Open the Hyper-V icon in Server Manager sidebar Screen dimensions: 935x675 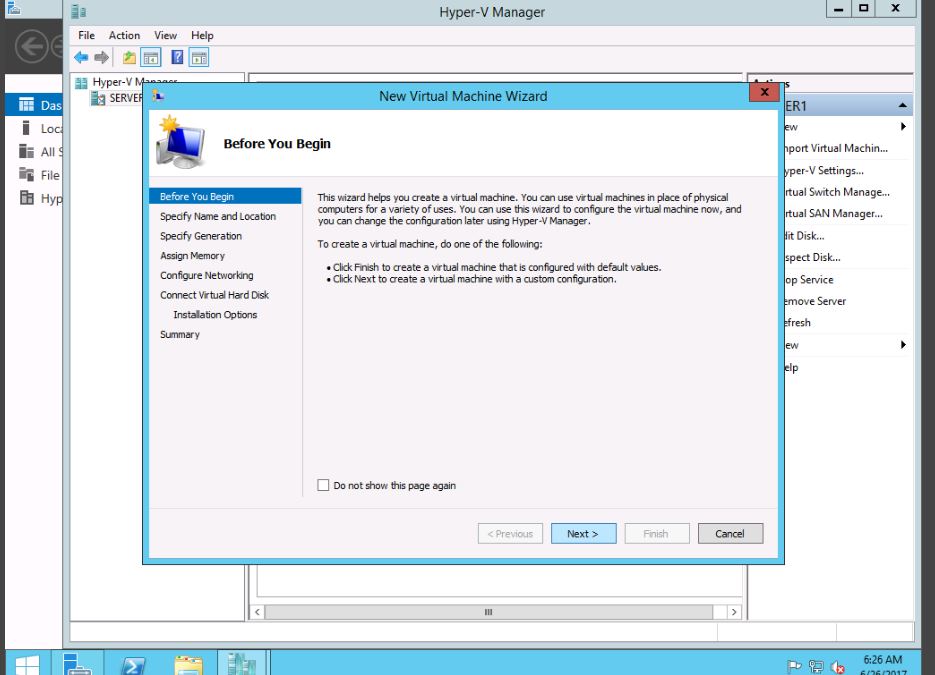pos(27,197)
